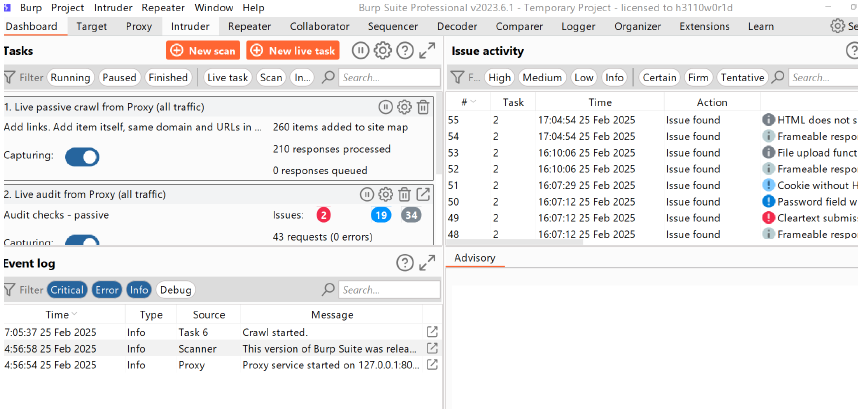Click the Event log filter funnel icon

point(9,290)
